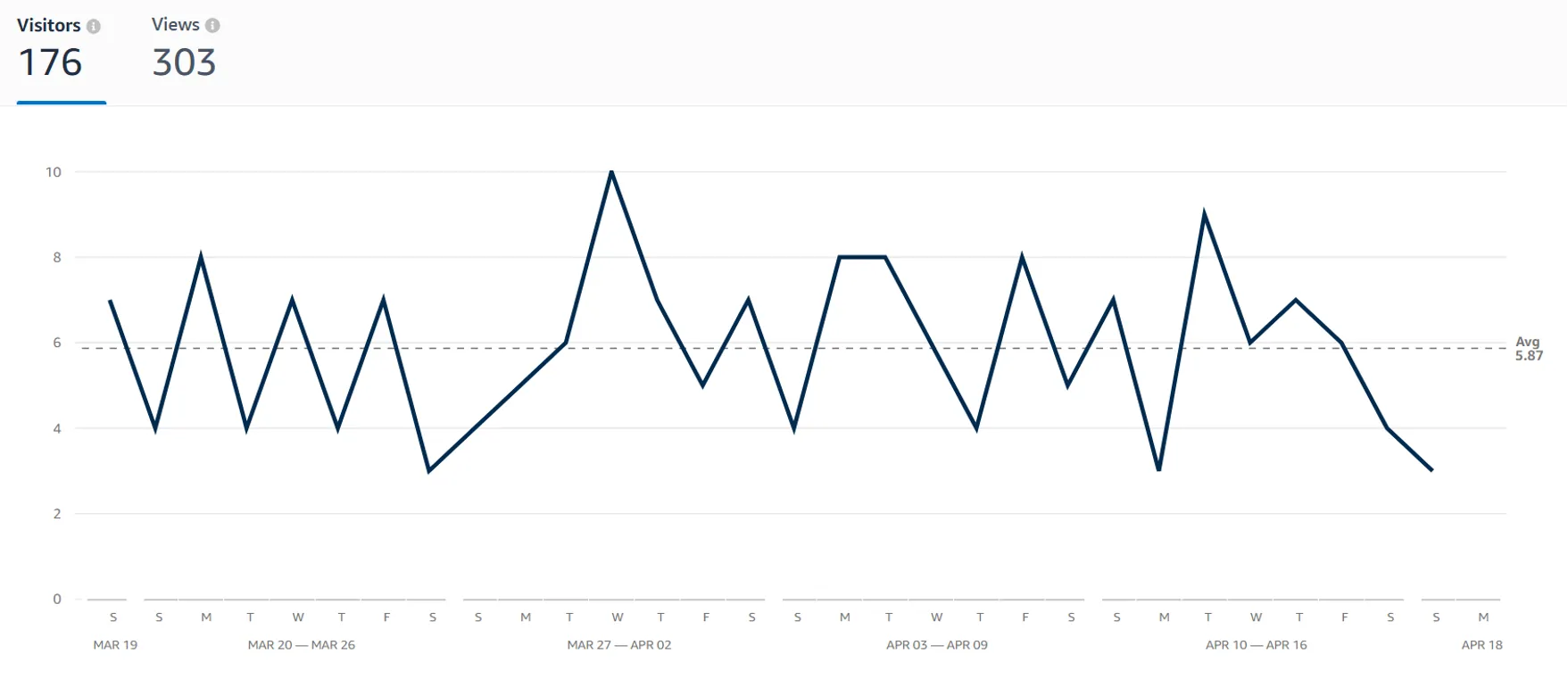Image resolution: width=1568 pixels, height=687 pixels.
Task: Select the "MAR 27 — APR 02" week label
Action: pos(619,645)
